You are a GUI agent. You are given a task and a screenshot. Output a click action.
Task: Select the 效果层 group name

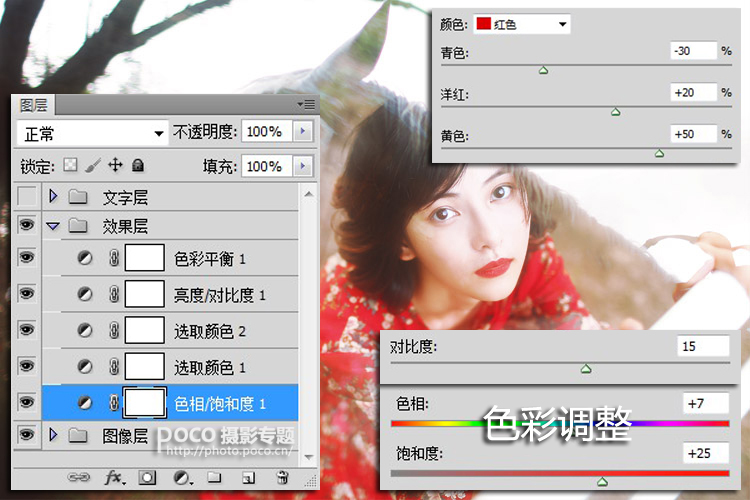click(x=125, y=226)
